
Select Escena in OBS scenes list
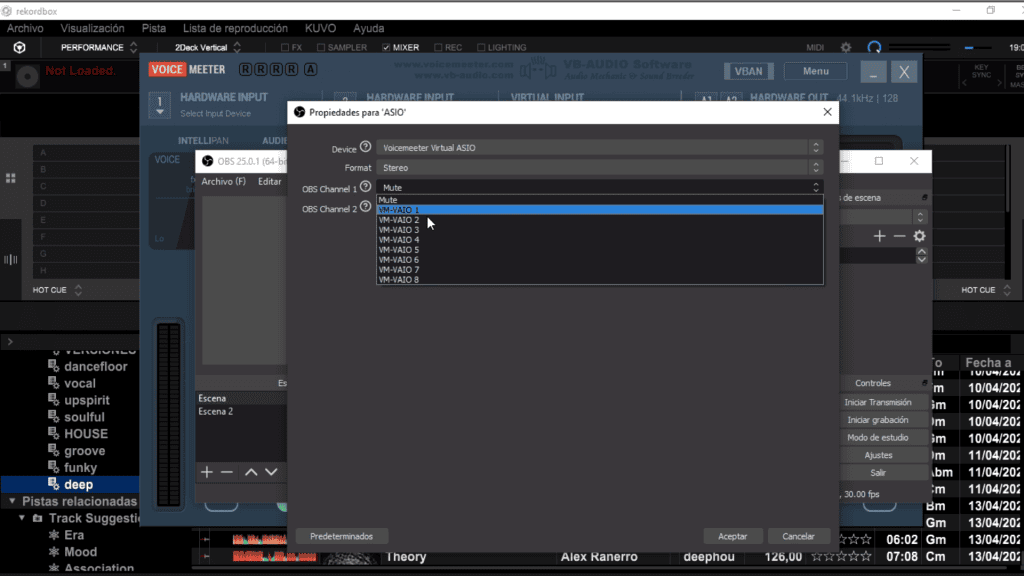(x=241, y=398)
